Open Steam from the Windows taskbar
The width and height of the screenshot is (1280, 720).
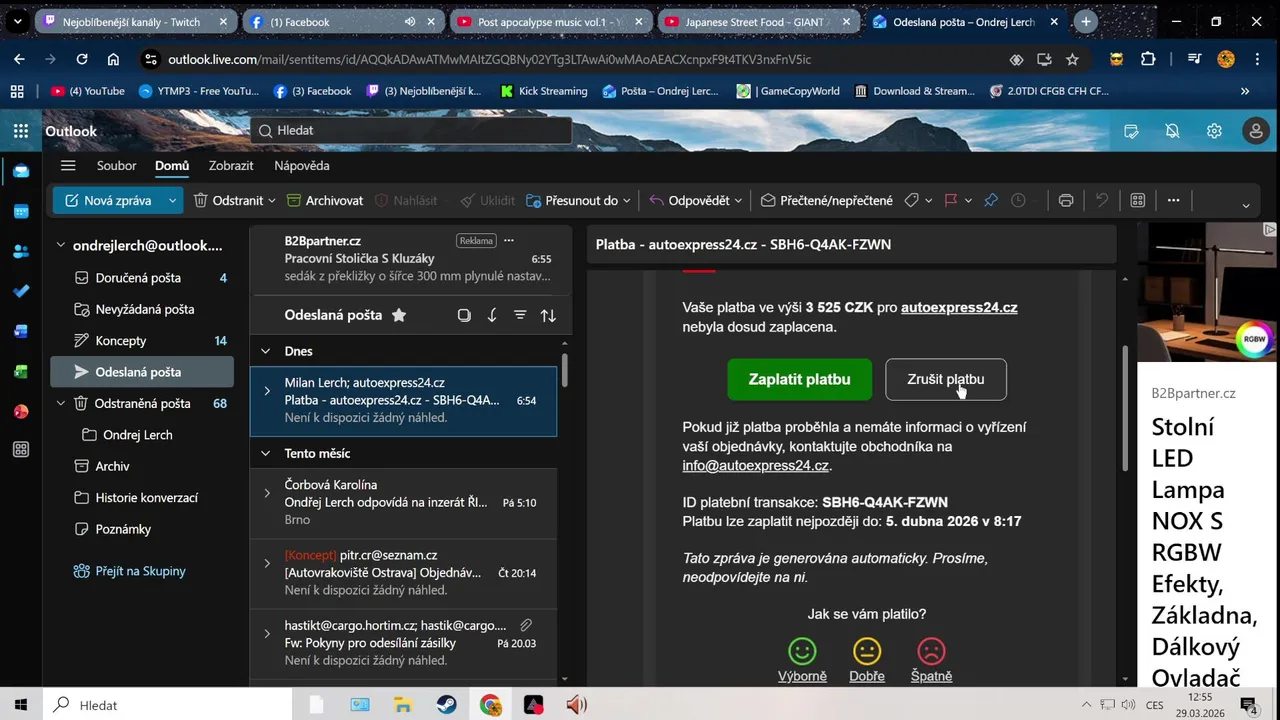point(446,705)
